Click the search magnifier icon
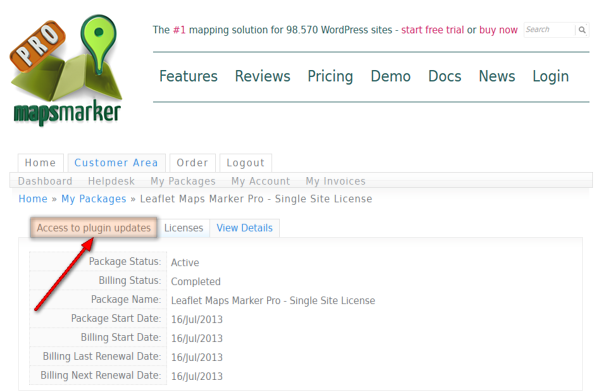The width and height of the screenshot is (600, 392). point(582,30)
